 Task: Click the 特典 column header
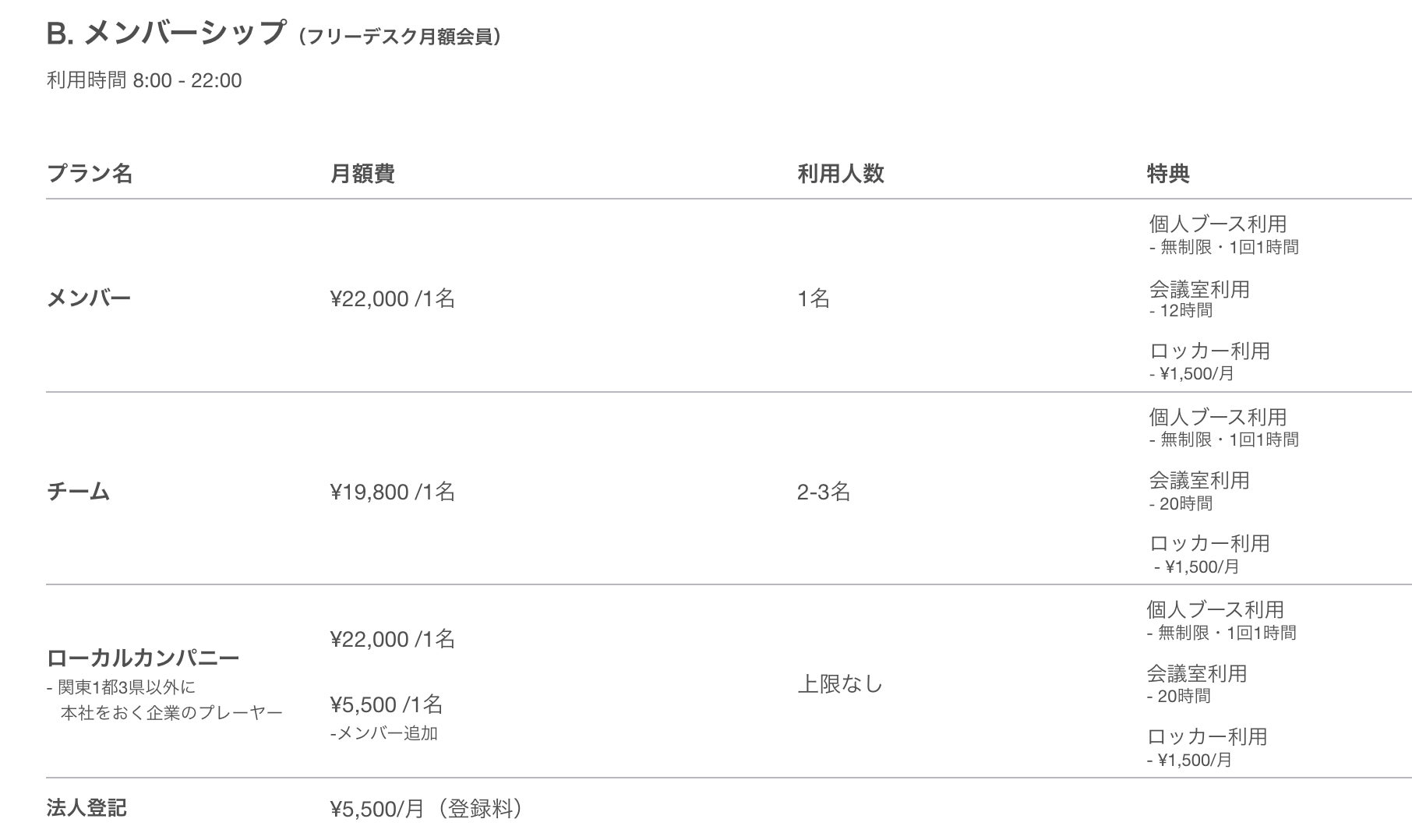click(1167, 173)
